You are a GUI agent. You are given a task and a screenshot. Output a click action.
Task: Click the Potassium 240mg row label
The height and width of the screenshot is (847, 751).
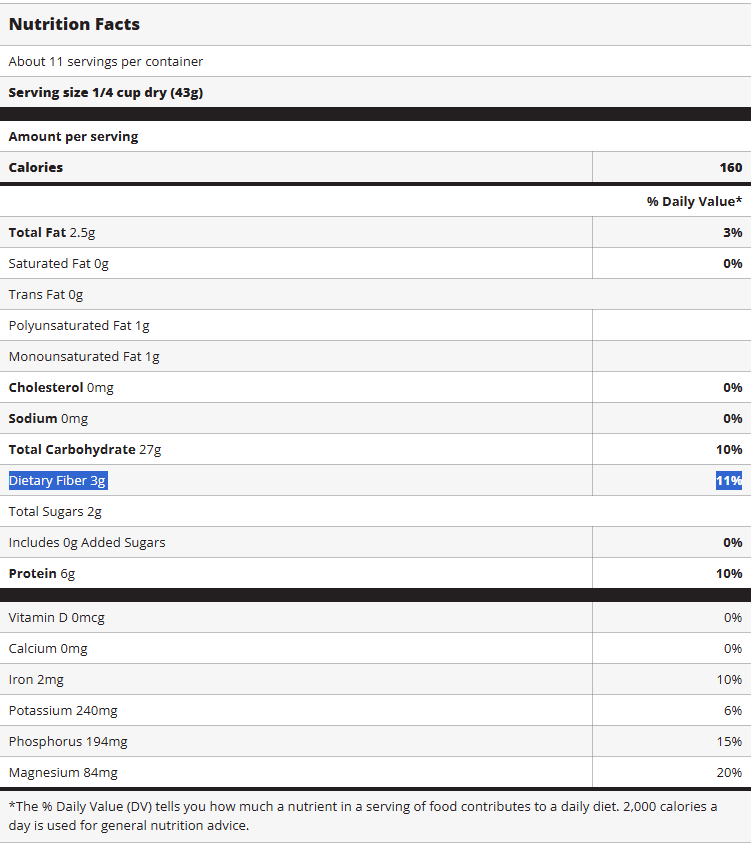click(x=63, y=710)
